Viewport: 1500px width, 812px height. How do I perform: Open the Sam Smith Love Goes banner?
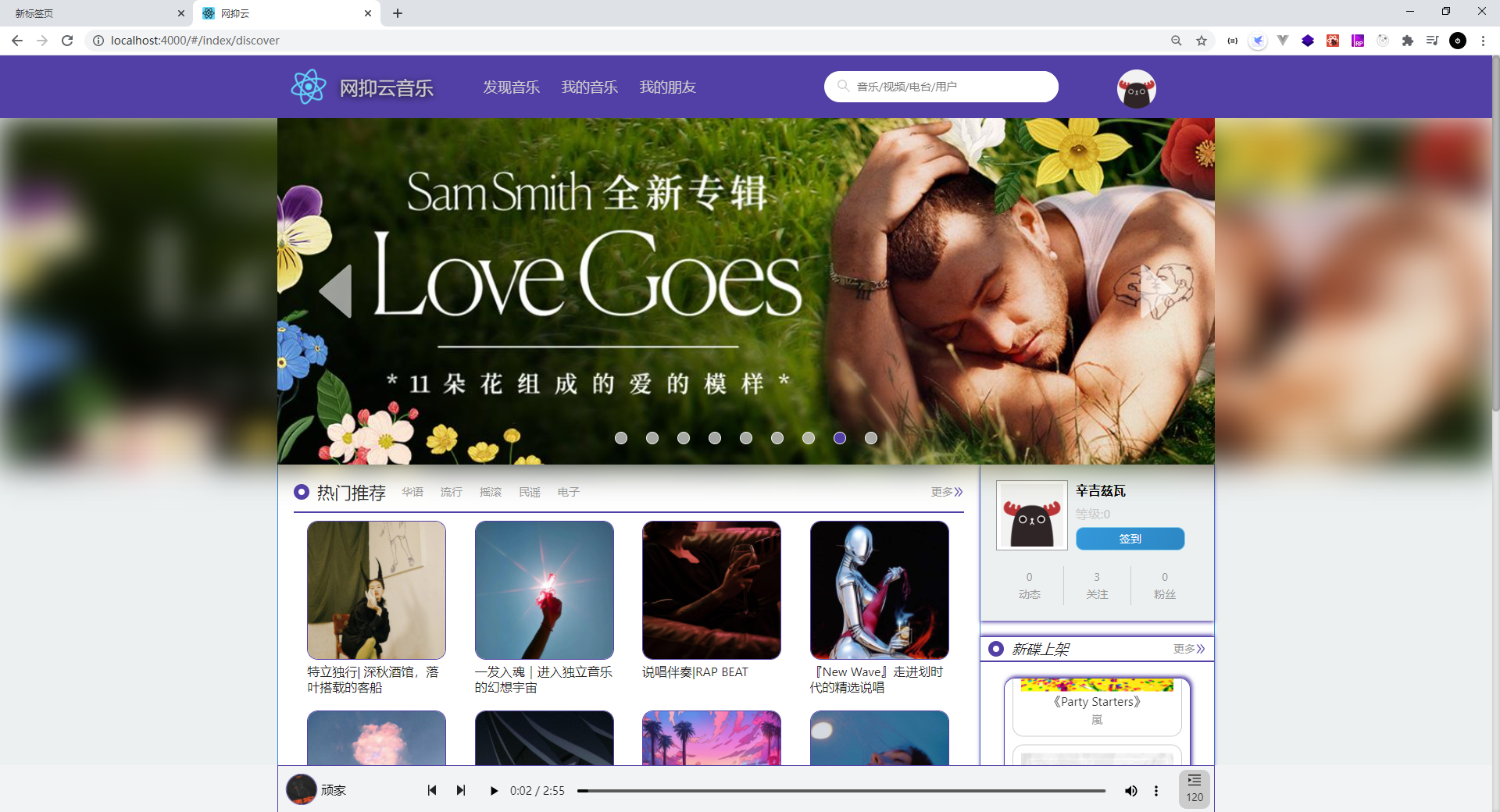coord(746,291)
